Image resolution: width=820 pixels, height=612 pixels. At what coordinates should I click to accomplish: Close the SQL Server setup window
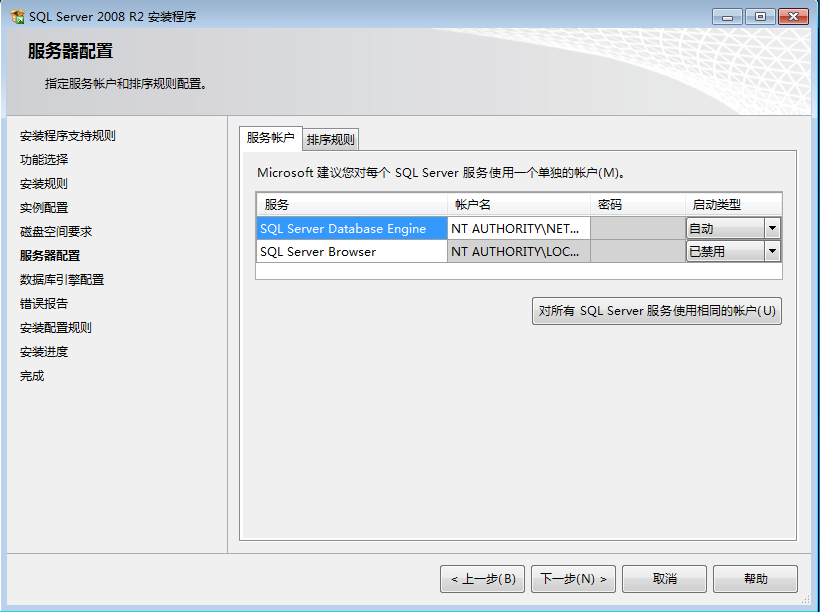click(793, 17)
